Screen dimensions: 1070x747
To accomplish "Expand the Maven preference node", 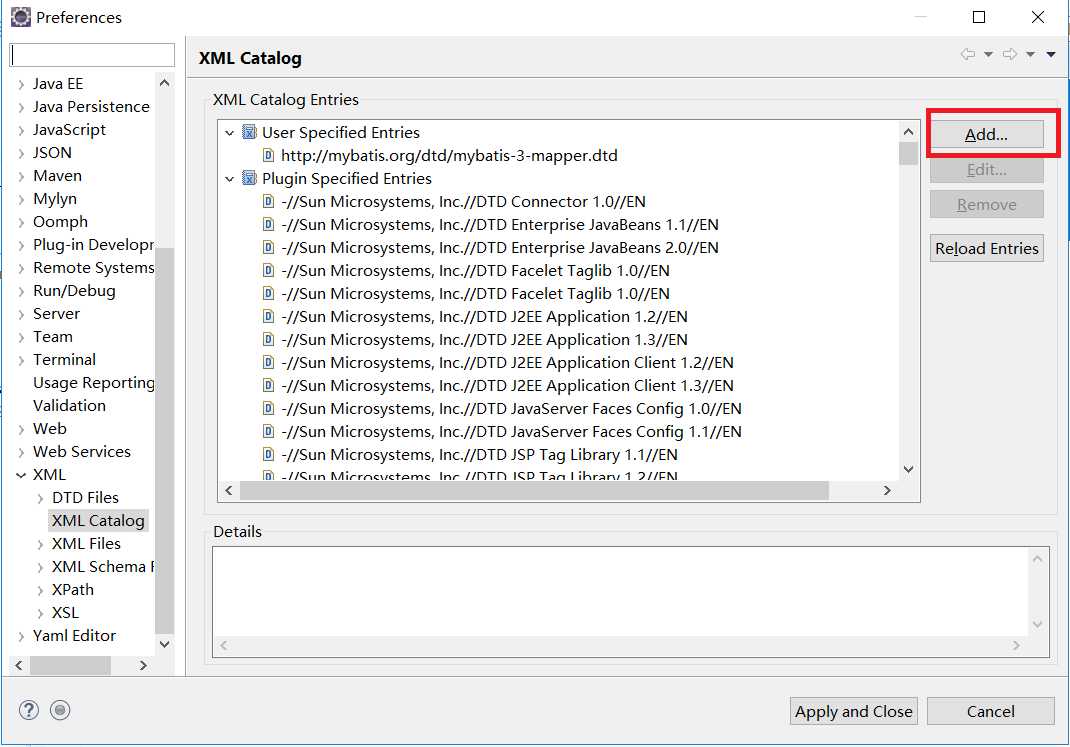I will pos(21,177).
